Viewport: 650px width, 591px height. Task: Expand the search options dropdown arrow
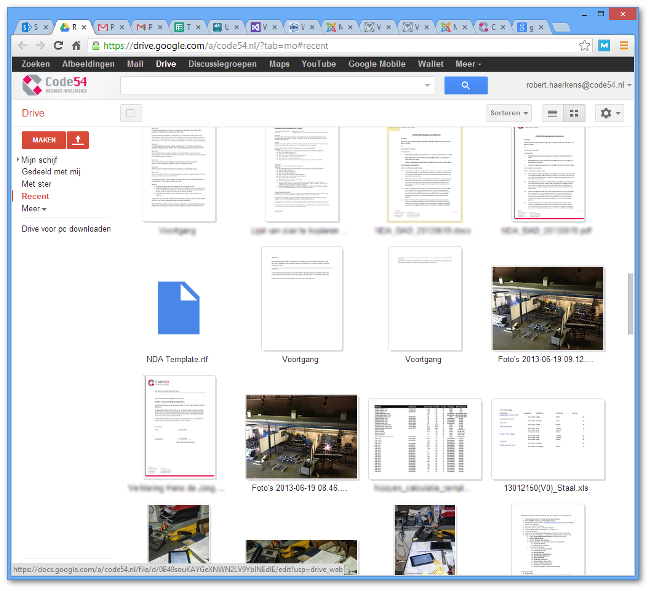[x=427, y=85]
